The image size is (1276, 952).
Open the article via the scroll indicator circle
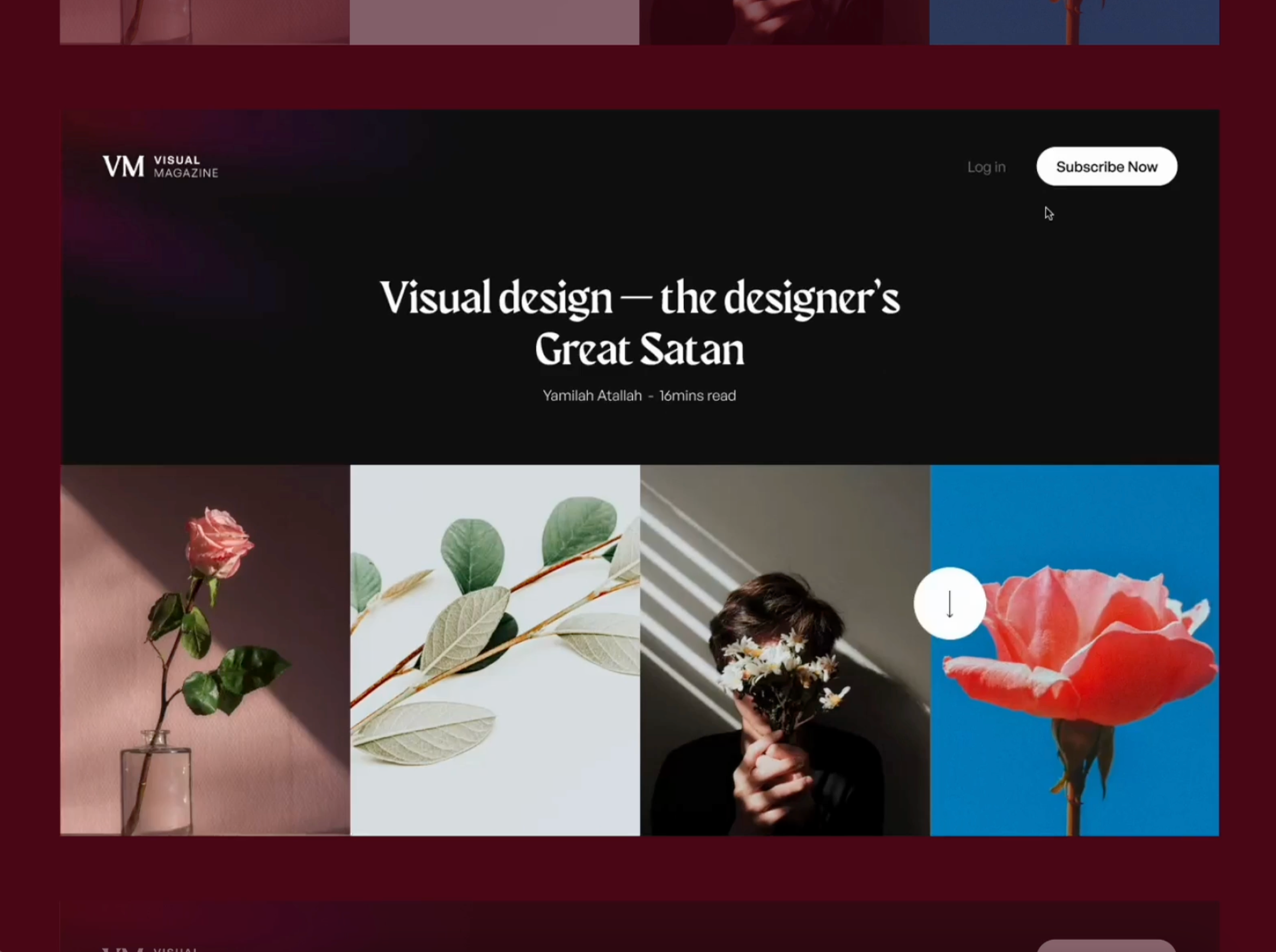coord(950,602)
